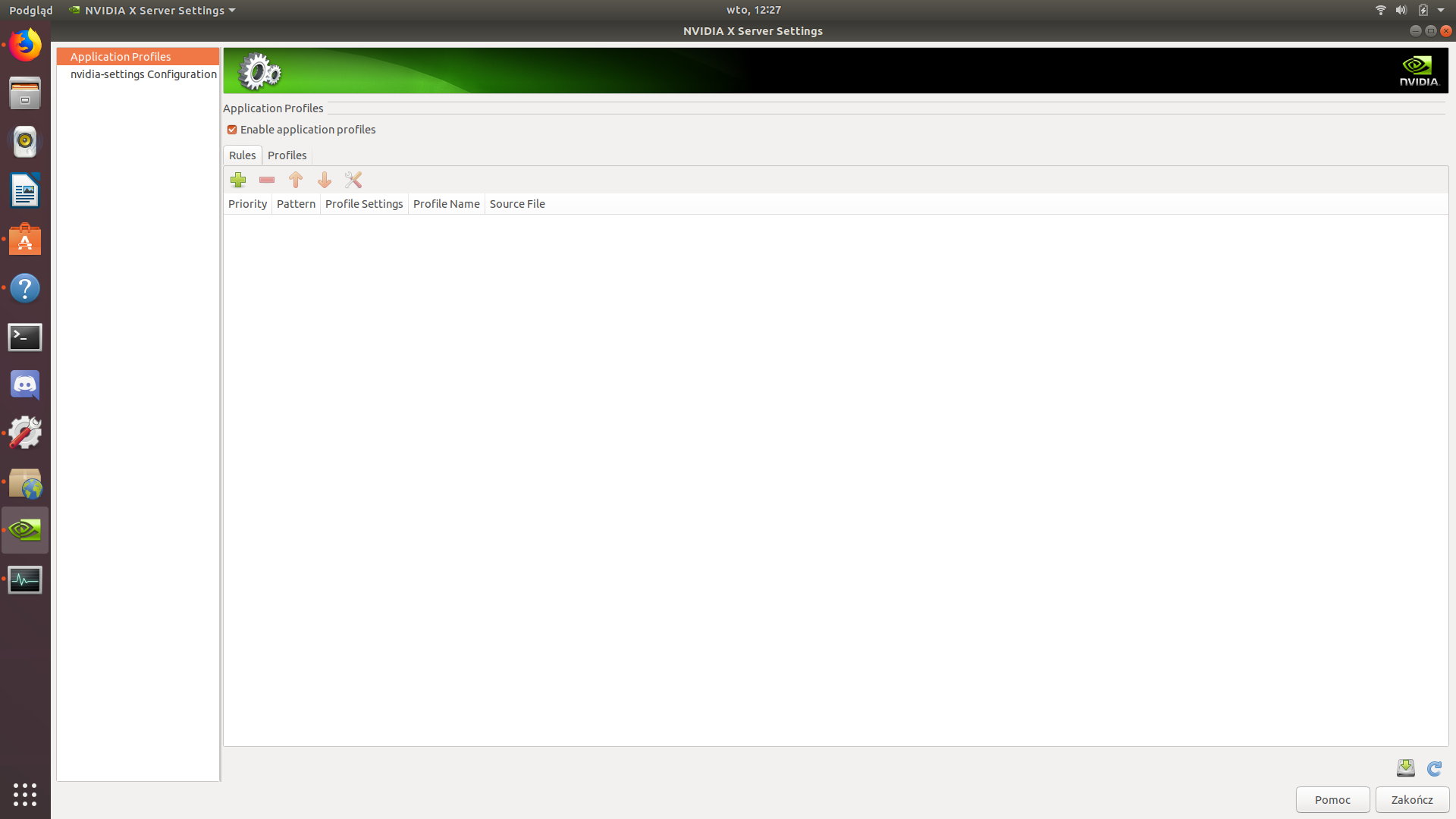Open Terminal from the dock
This screenshot has width=1456, height=819.
click(x=25, y=337)
